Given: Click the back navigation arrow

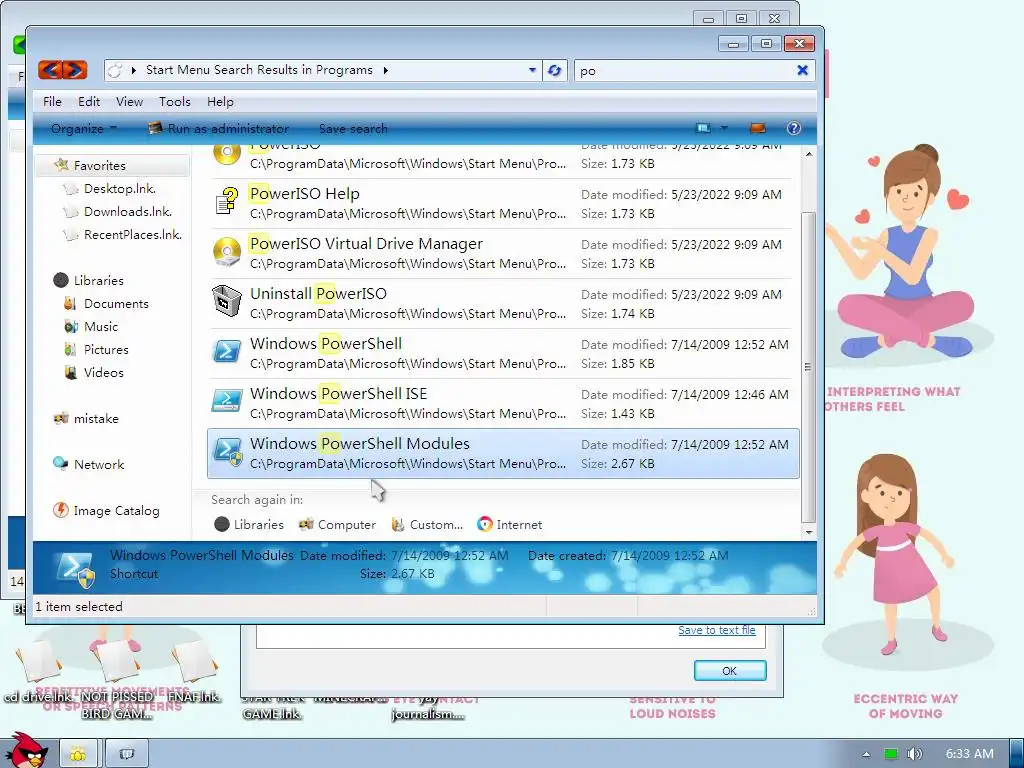Looking at the screenshot, I should pos(50,70).
